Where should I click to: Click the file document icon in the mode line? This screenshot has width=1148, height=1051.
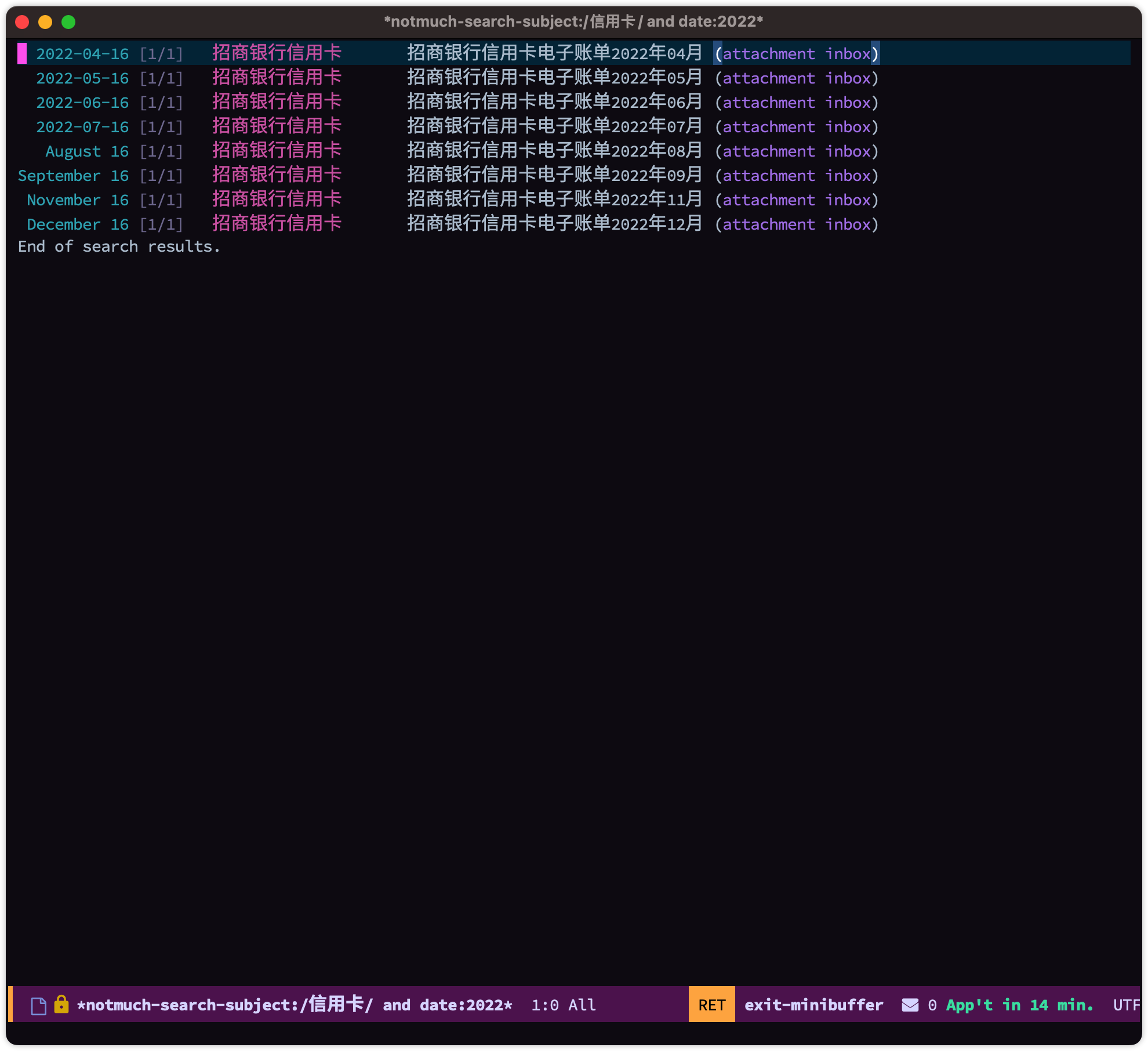(39, 1006)
